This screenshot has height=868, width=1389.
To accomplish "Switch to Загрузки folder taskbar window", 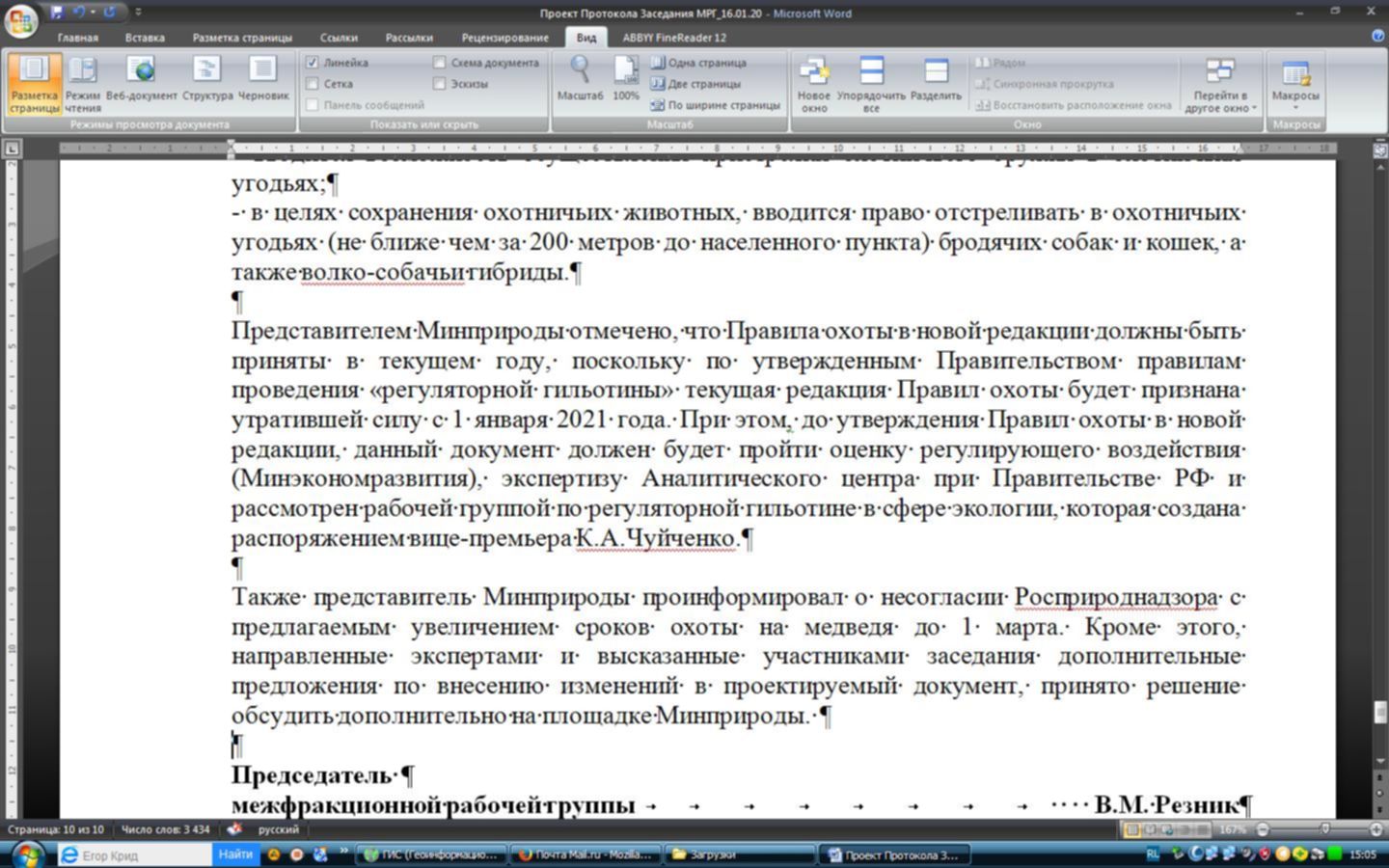I will tap(741, 854).
